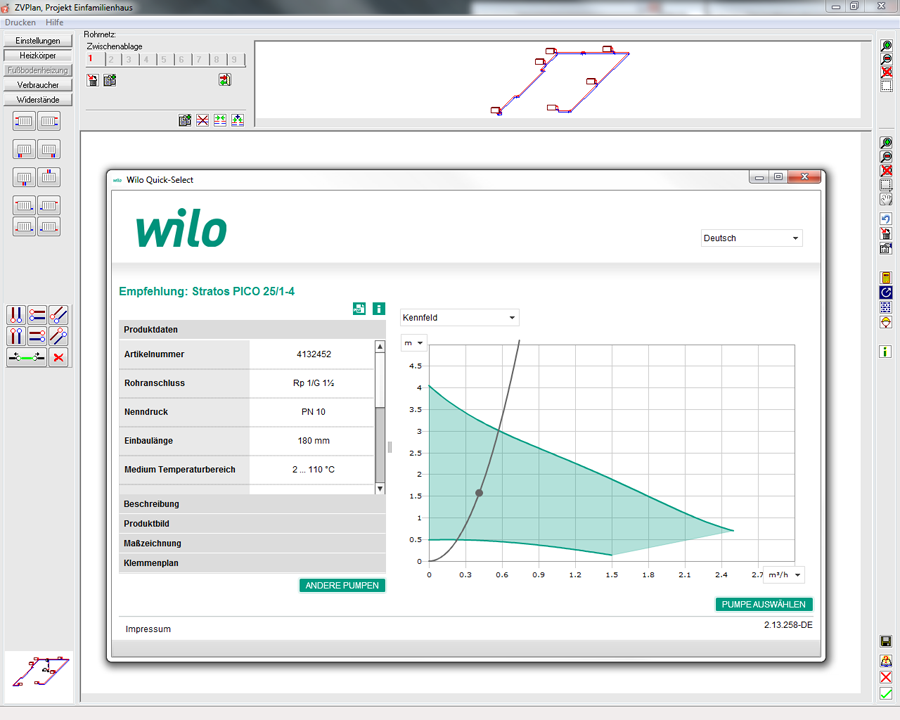This screenshot has height=720, width=900.
Task: Click the hand pan tool icon
Action: 886,200
